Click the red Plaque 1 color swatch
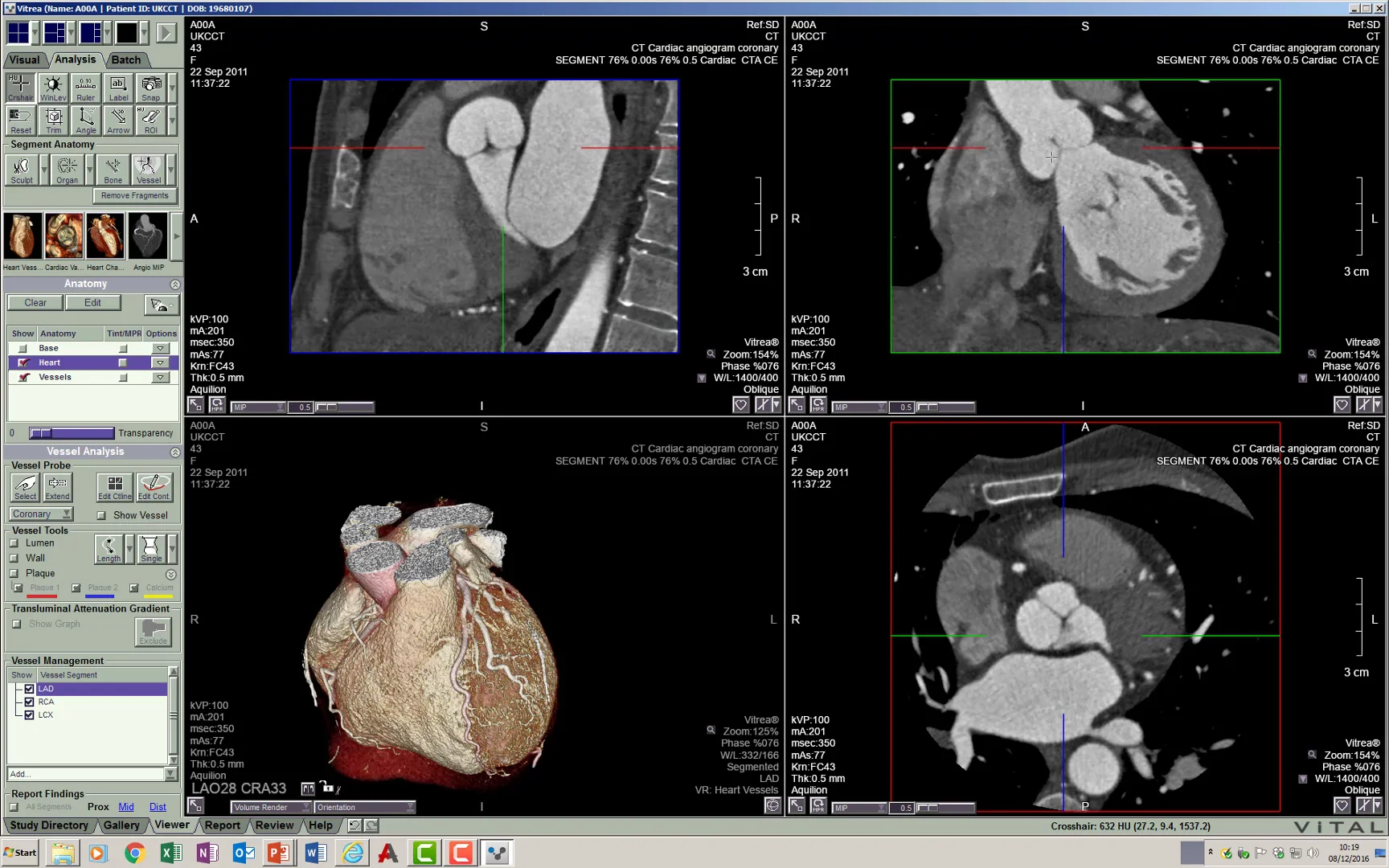 (x=42, y=596)
